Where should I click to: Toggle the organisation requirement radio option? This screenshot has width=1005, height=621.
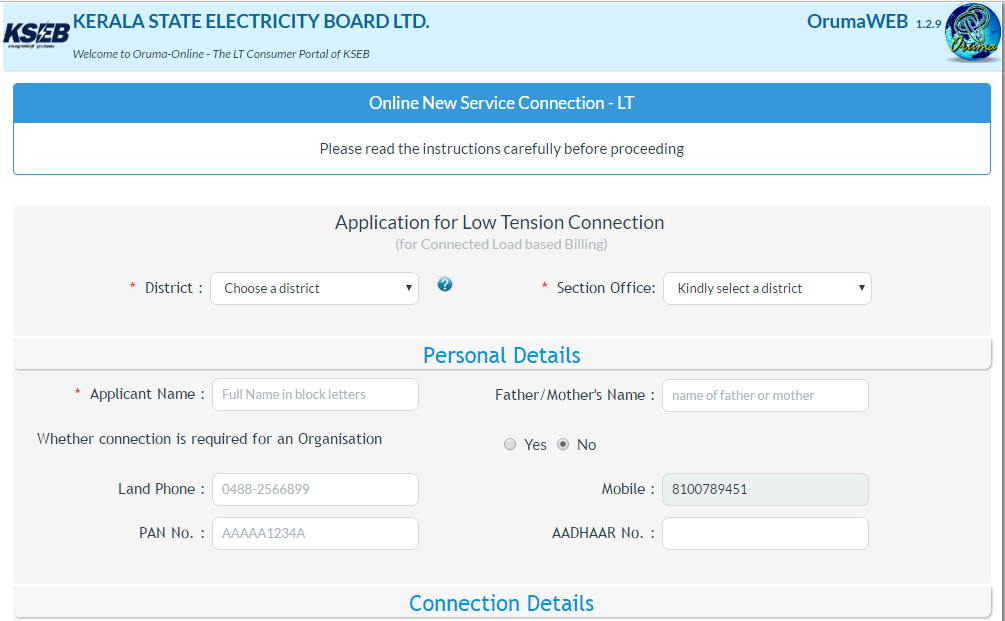coord(509,444)
